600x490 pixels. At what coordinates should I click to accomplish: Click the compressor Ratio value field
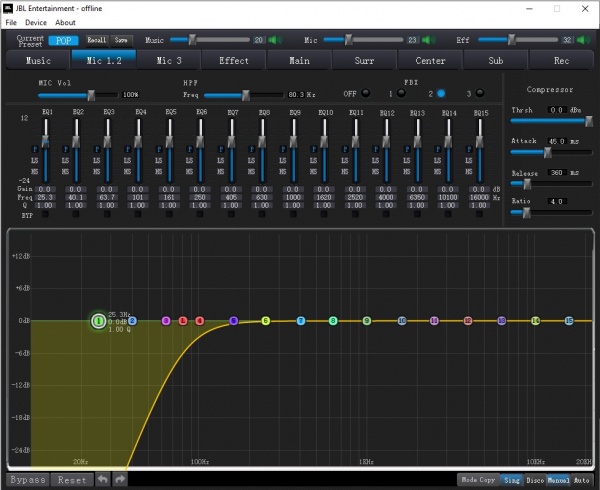coord(557,201)
